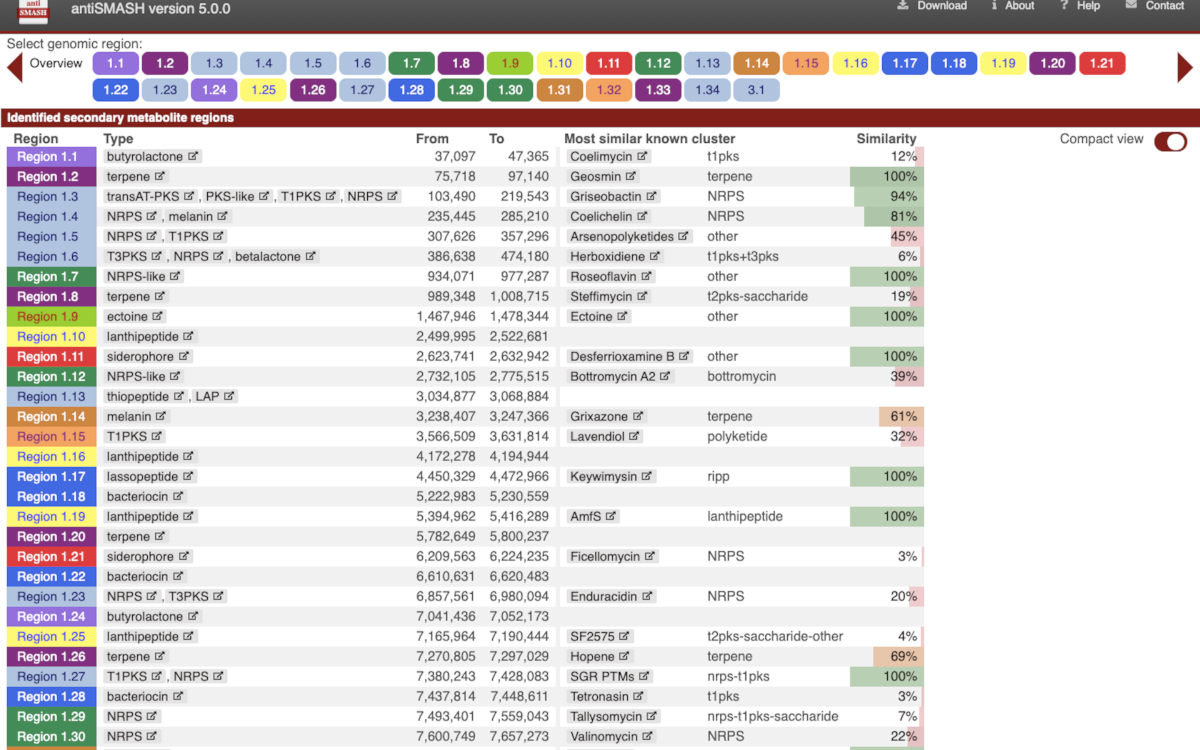Open butyrolactone external link icon in Region 1.1
The image size is (1200, 750).
pyautogui.click(x=193, y=157)
